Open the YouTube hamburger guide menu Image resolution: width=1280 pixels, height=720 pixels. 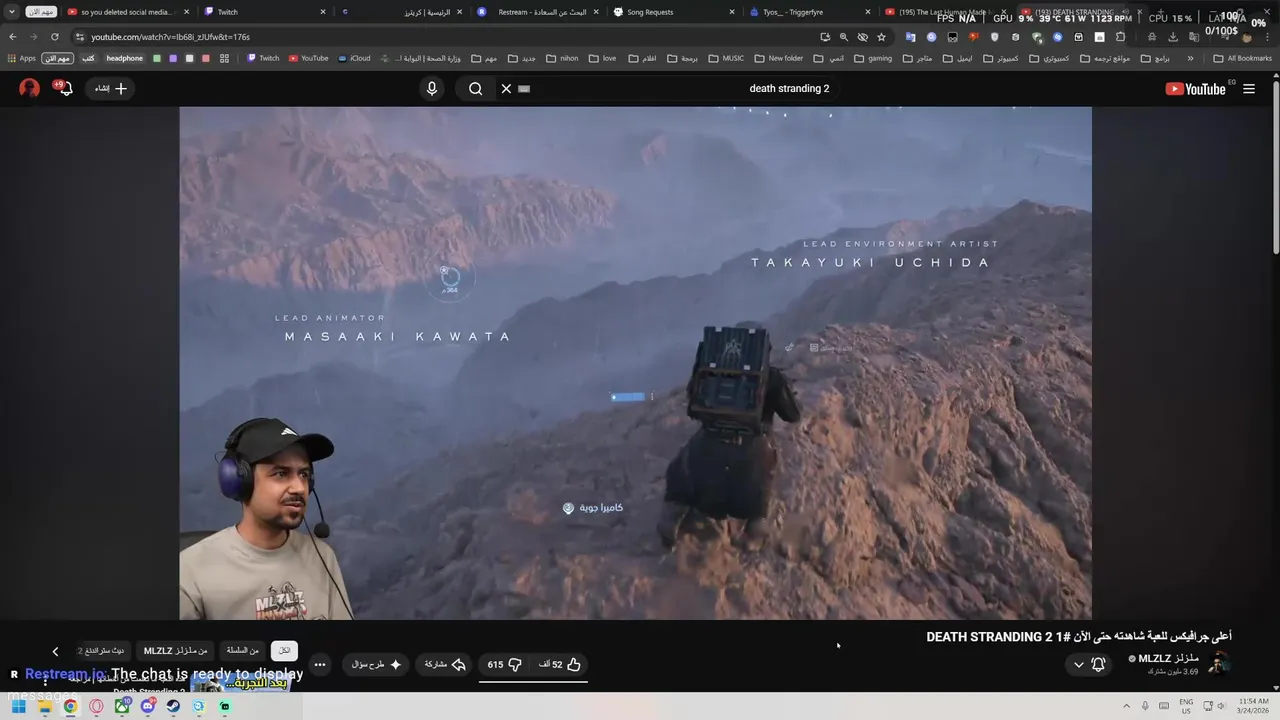point(1249,88)
